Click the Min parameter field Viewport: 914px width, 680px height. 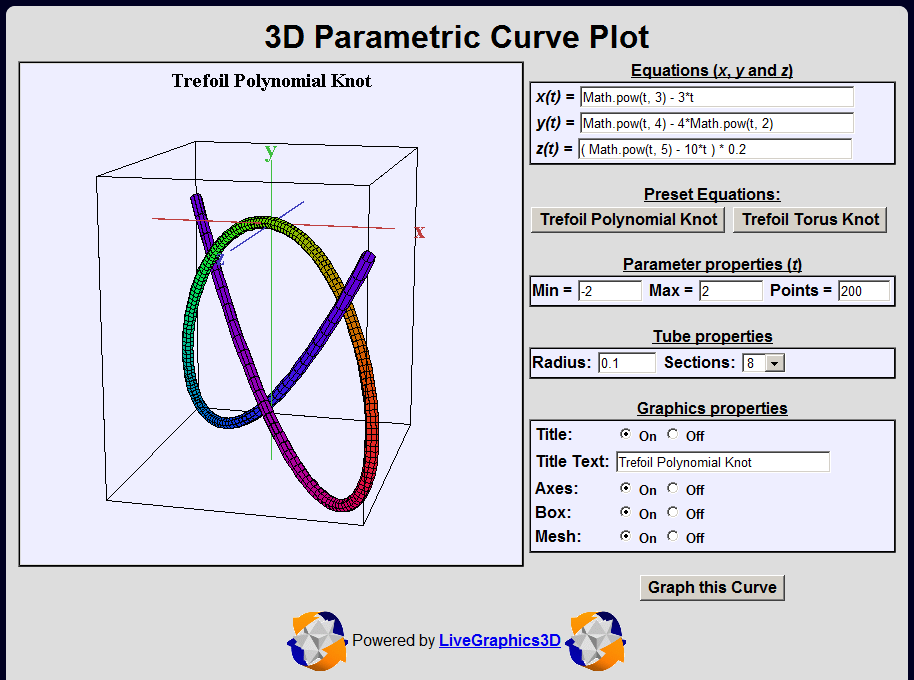pyautogui.click(x=610, y=291)
